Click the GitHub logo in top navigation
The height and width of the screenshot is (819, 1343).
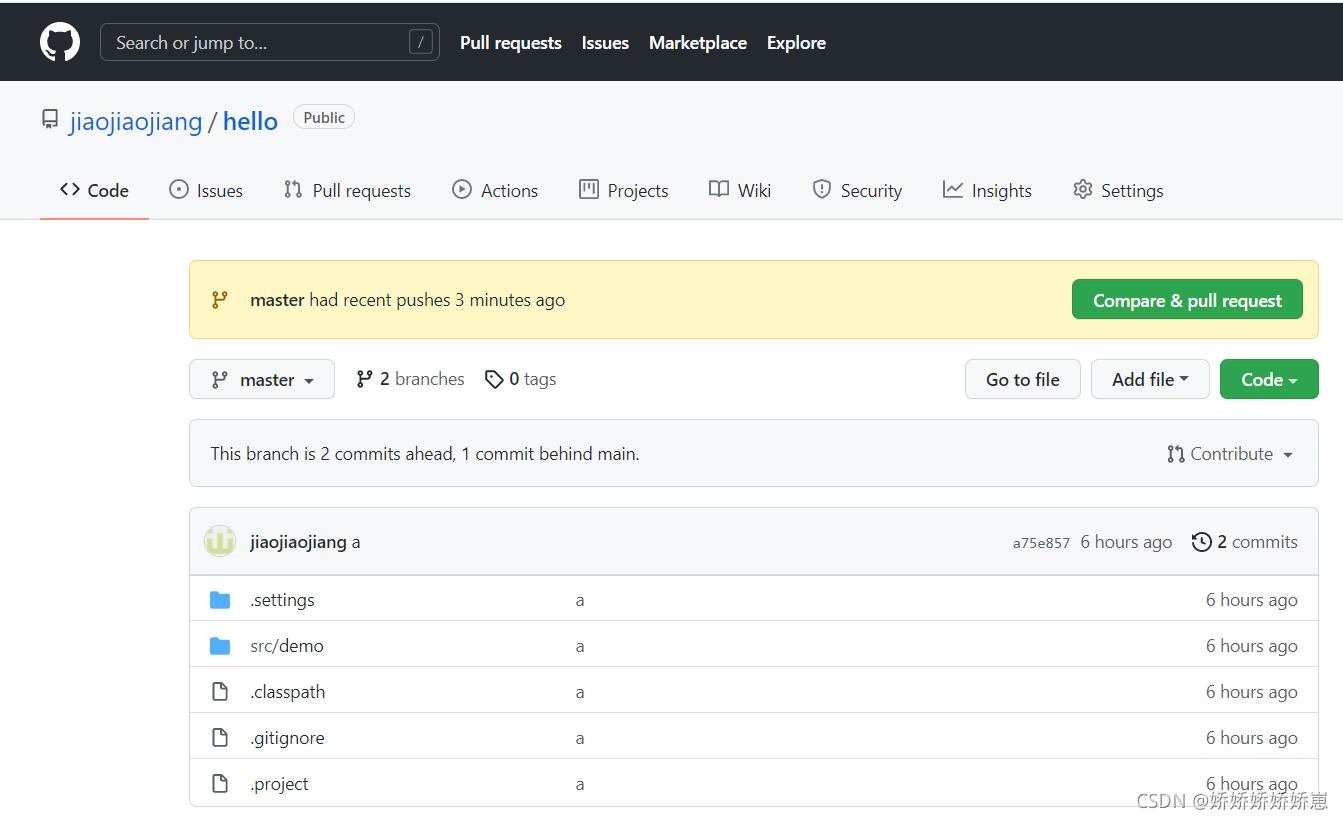[x=59, y=41]
